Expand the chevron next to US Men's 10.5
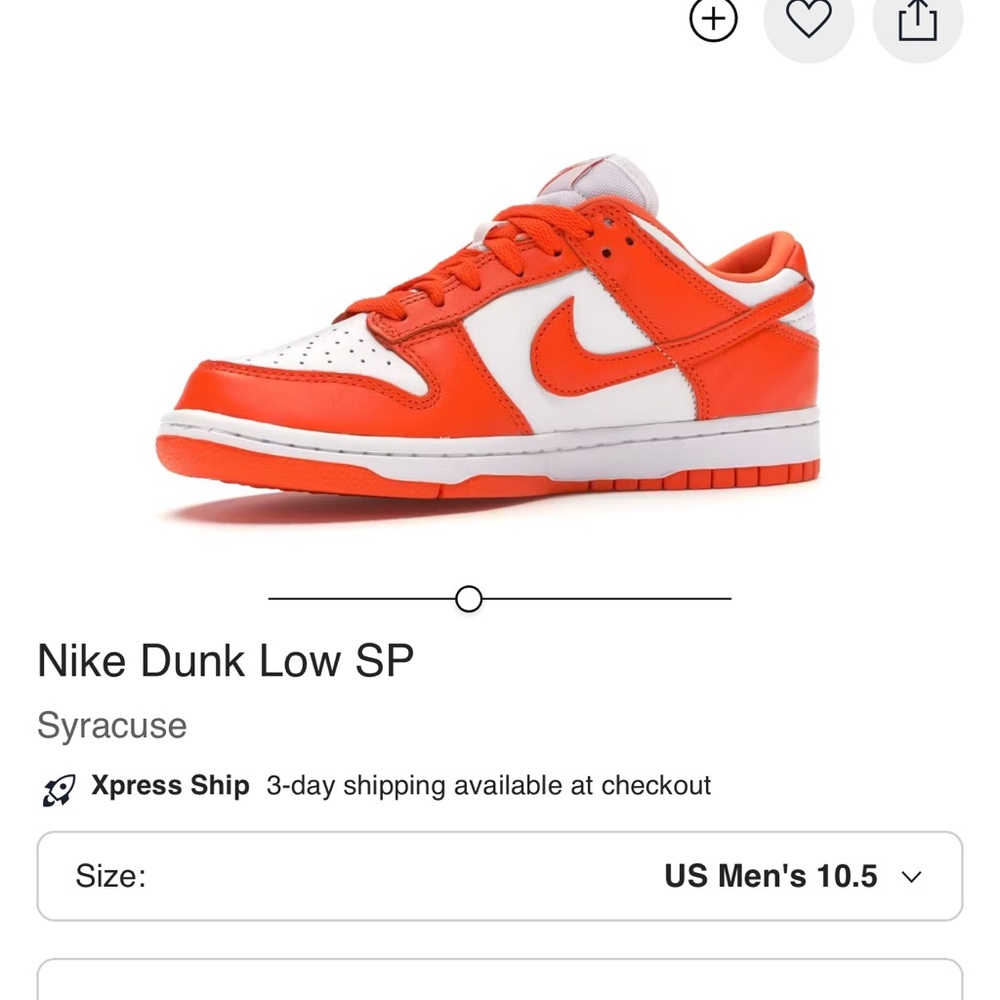 pyautogui.click(x=911, y=877)
